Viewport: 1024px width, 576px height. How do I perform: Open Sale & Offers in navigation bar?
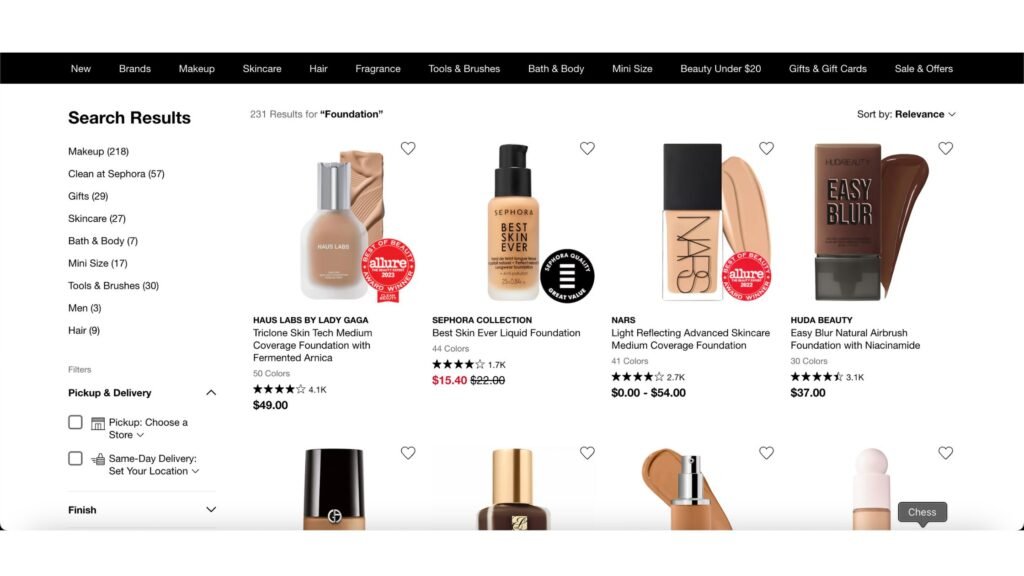pos(923,69)
